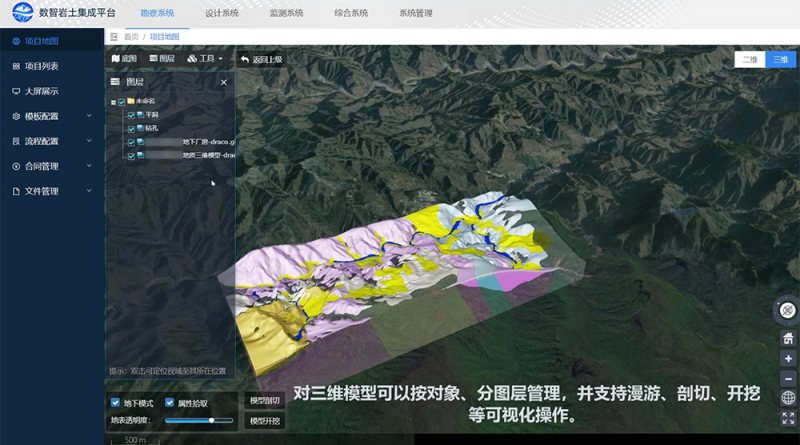Click the 地表透明度 slider track
Image resolution: width=800 pixels, height=445 pixels.
pos(199,421)
